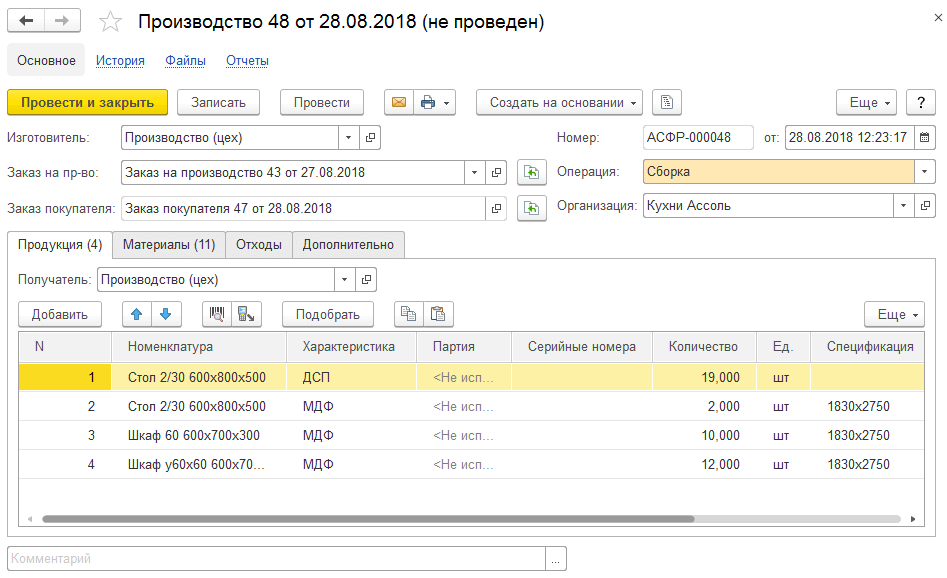Open document report sheet icon
The image size is (947, 578).
[667, 103]
